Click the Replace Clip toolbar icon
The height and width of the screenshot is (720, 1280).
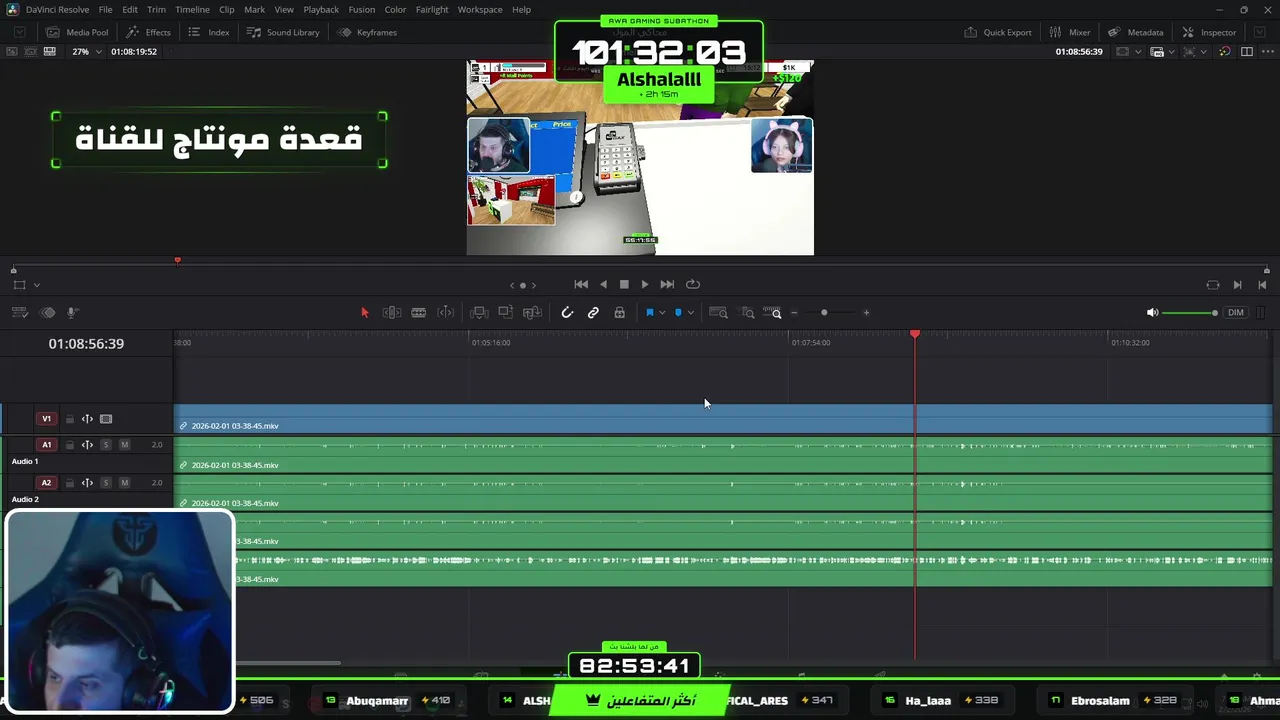click(x=533, y=313)
